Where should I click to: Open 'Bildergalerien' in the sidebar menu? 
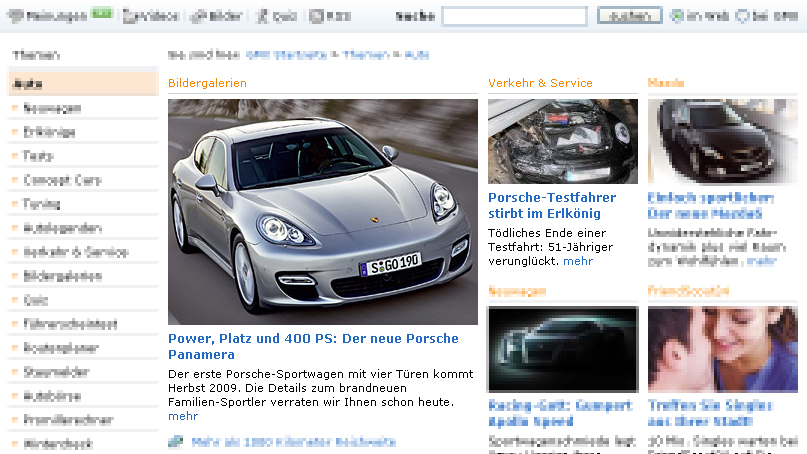click(63, 276)
